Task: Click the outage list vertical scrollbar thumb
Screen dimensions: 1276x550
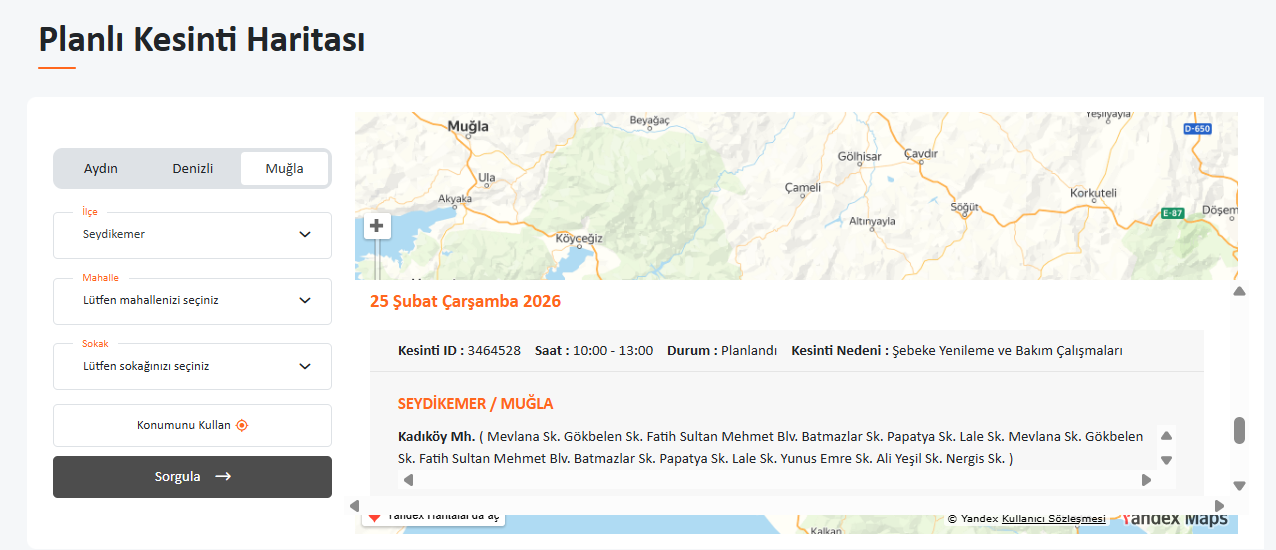Action: 1240,430
